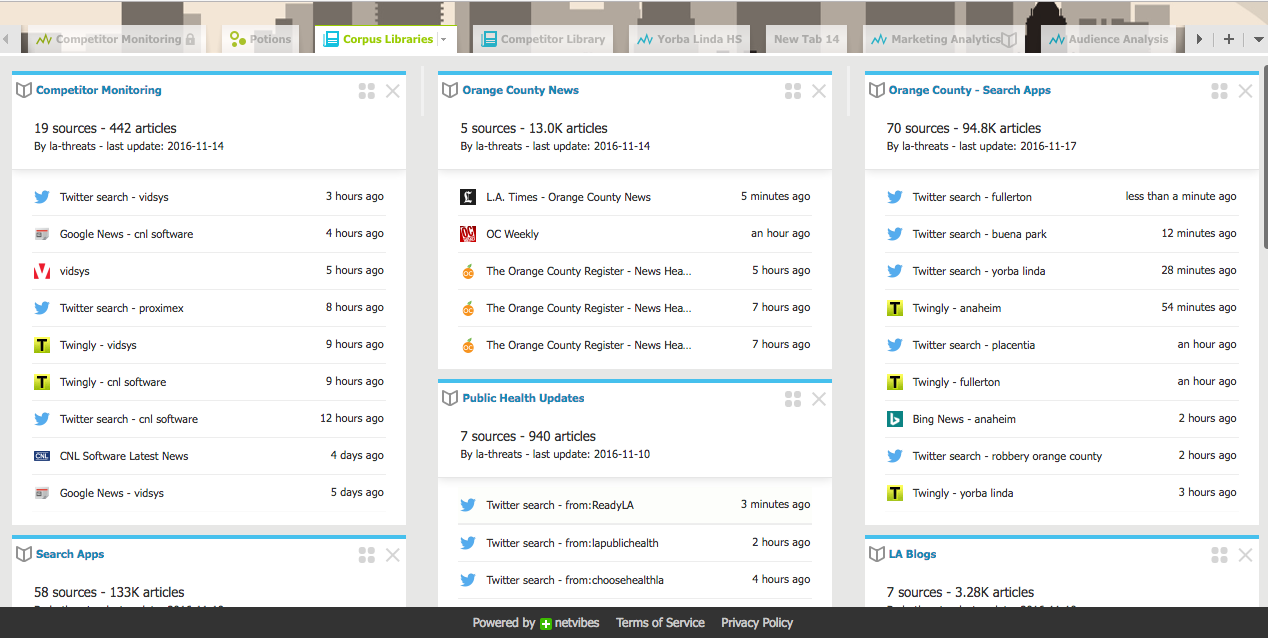1268x638 pixels.
Task: Click the book icon beside Competitor Monitoring title
Action: click(x=24, y=90)
